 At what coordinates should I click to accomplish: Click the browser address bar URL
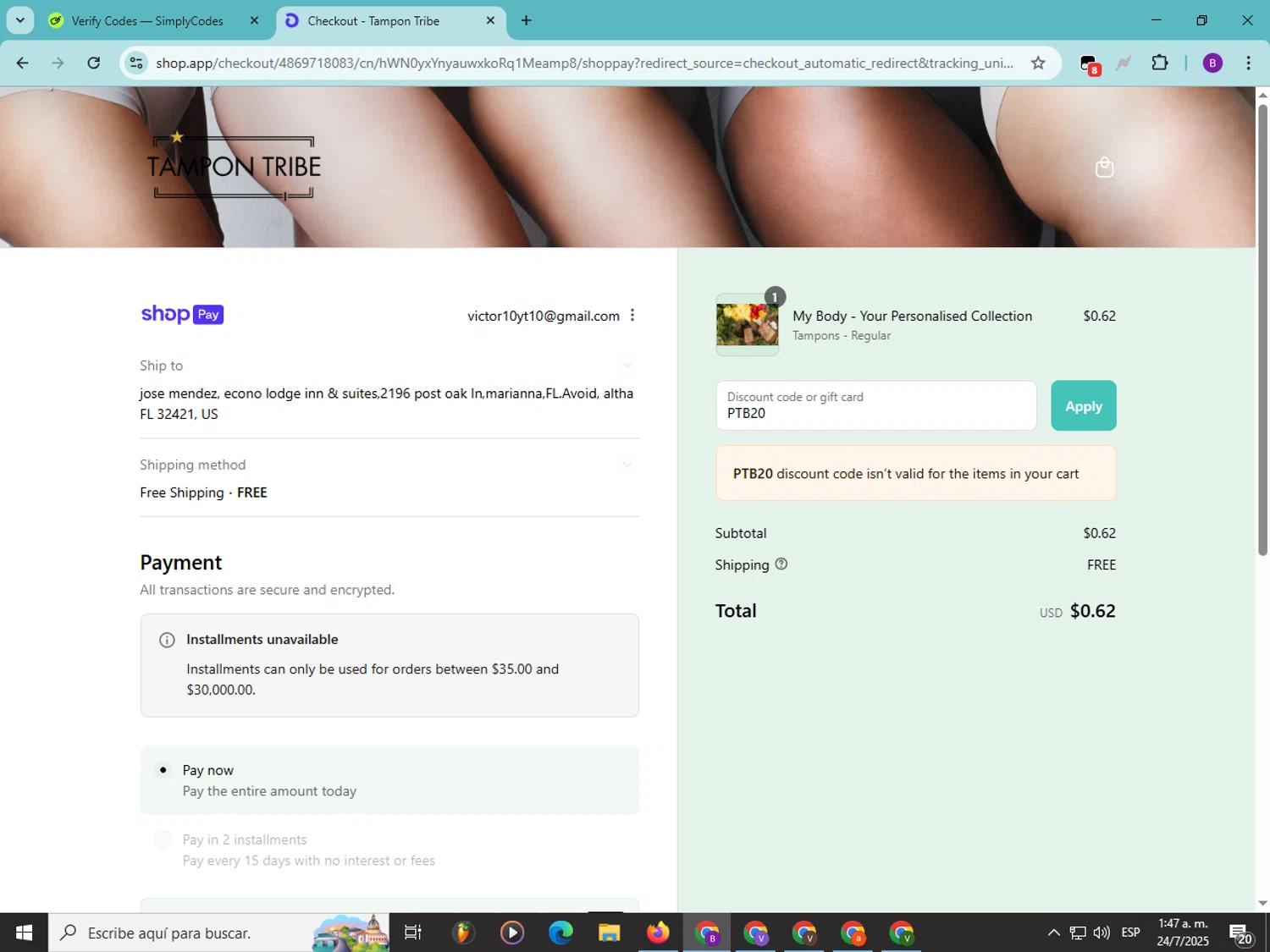(584, 63)
